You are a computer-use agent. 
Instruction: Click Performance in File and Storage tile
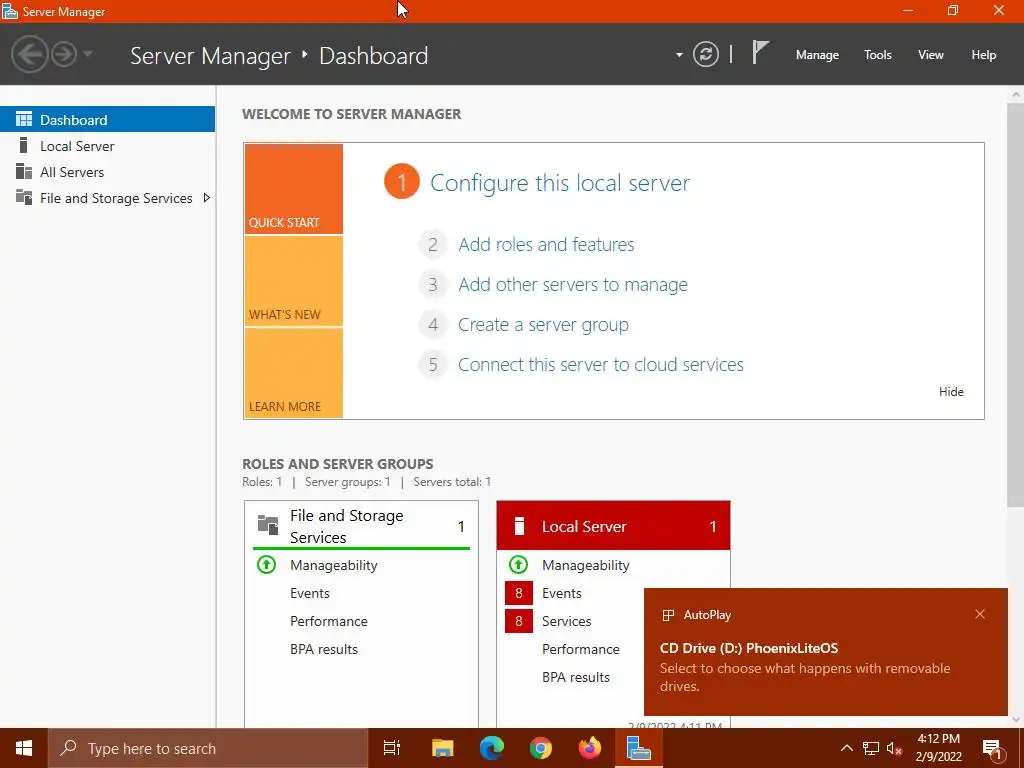point(328,622)
